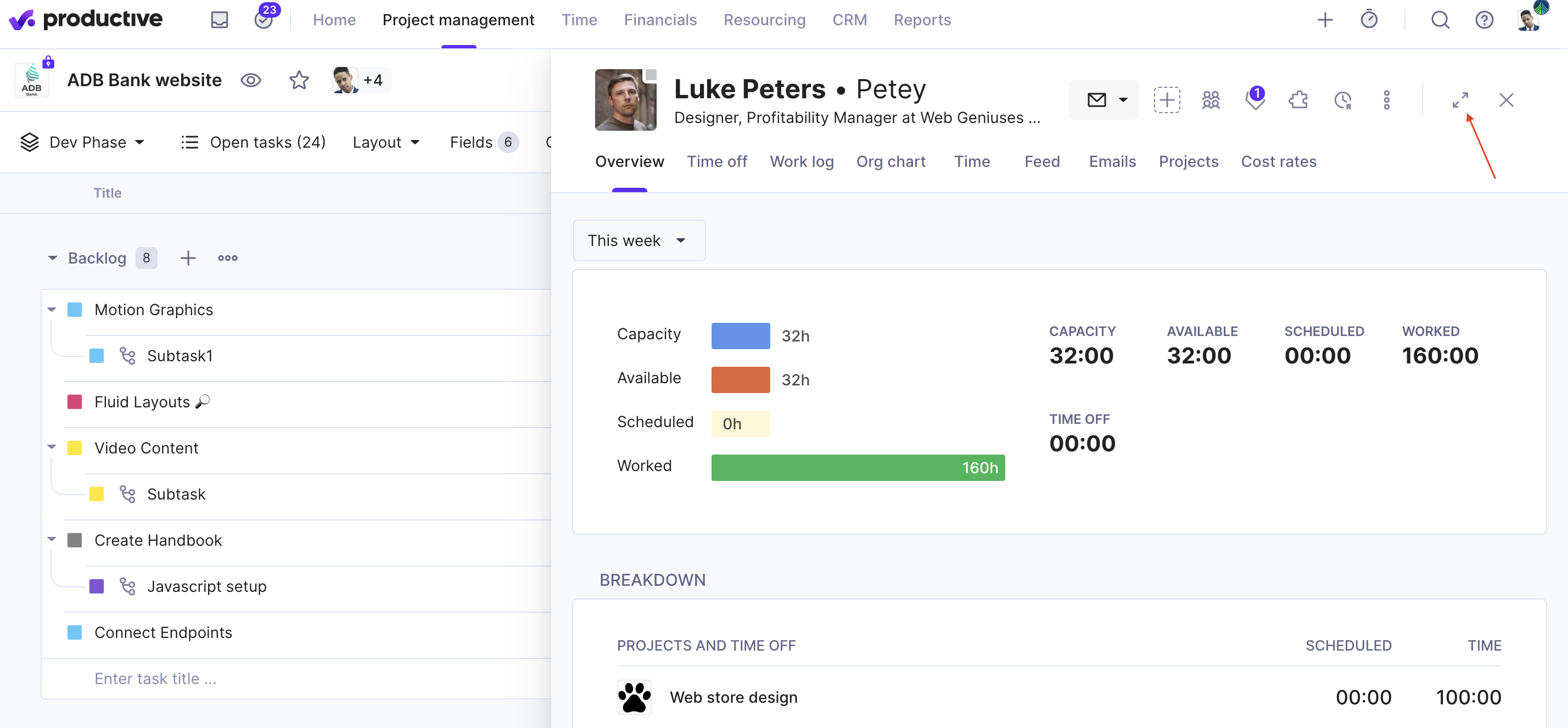Click Motion Graphics blue status square
The image size is (1568, 728).
click(x=74, y=310)
